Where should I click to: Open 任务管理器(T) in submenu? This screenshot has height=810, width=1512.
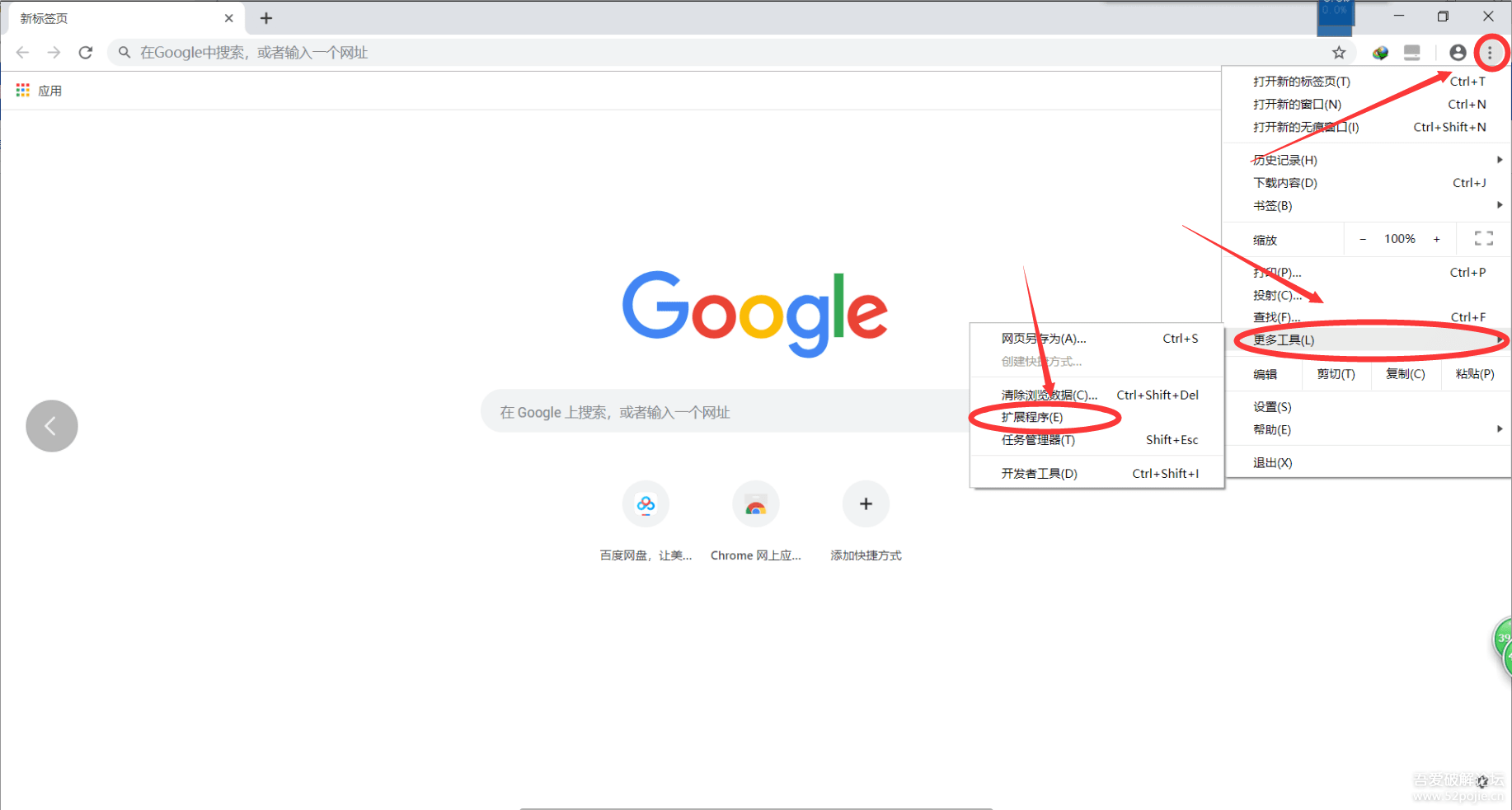pyautogui.click(x=1096, y=440)
